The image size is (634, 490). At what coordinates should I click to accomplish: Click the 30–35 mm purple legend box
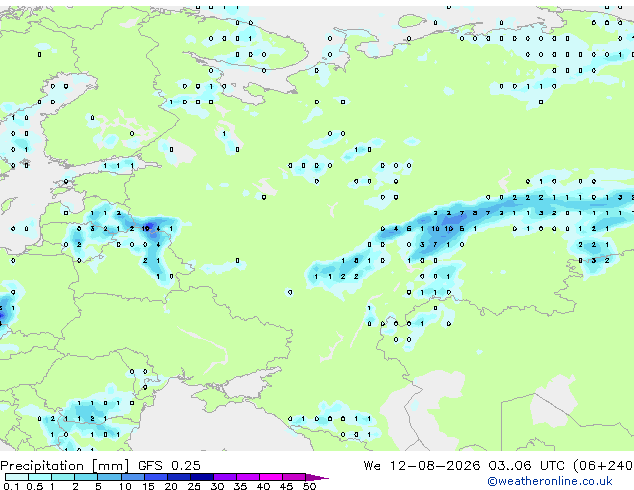[224, 477]
